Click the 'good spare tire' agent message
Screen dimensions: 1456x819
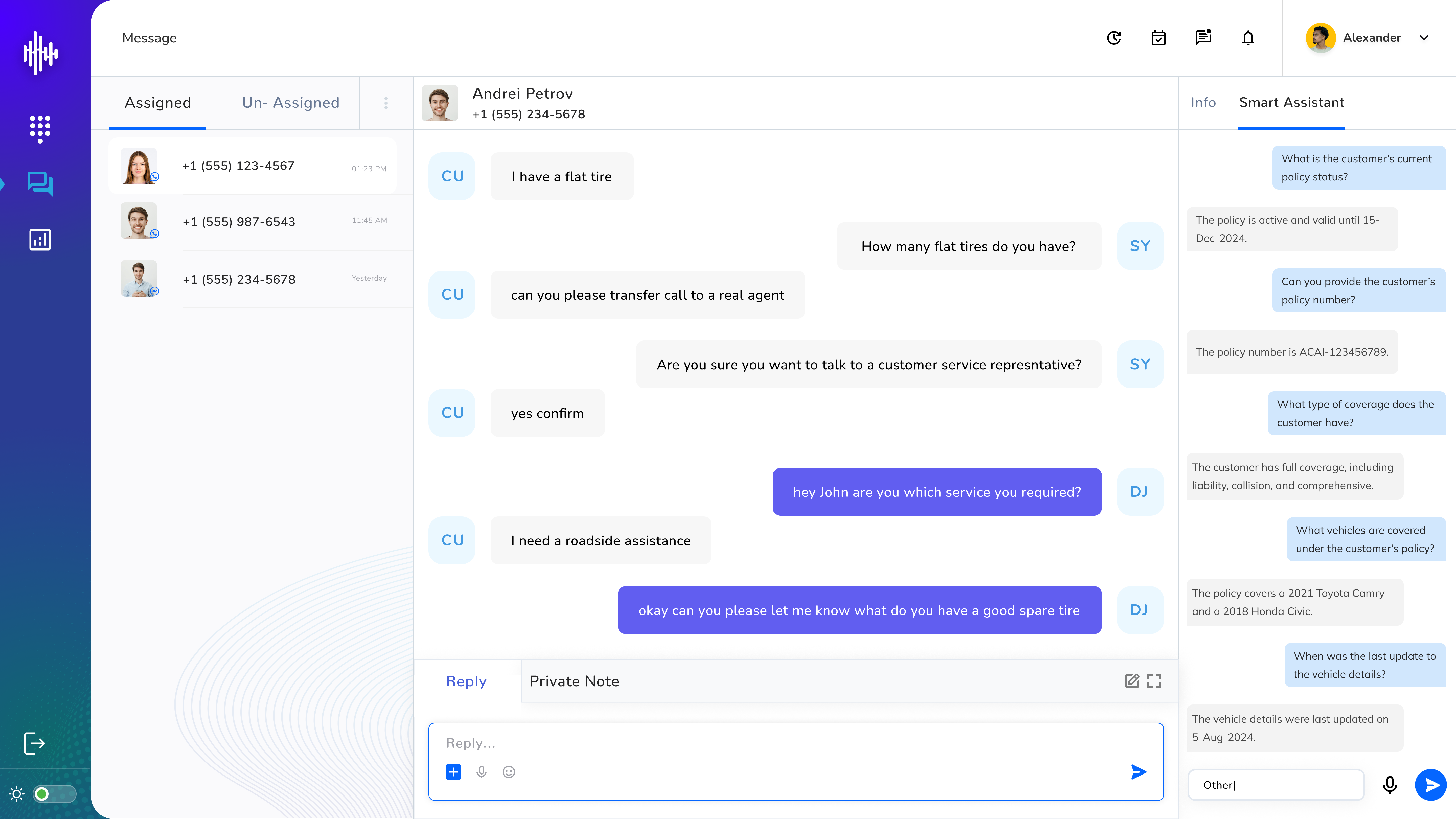point(860,610)
